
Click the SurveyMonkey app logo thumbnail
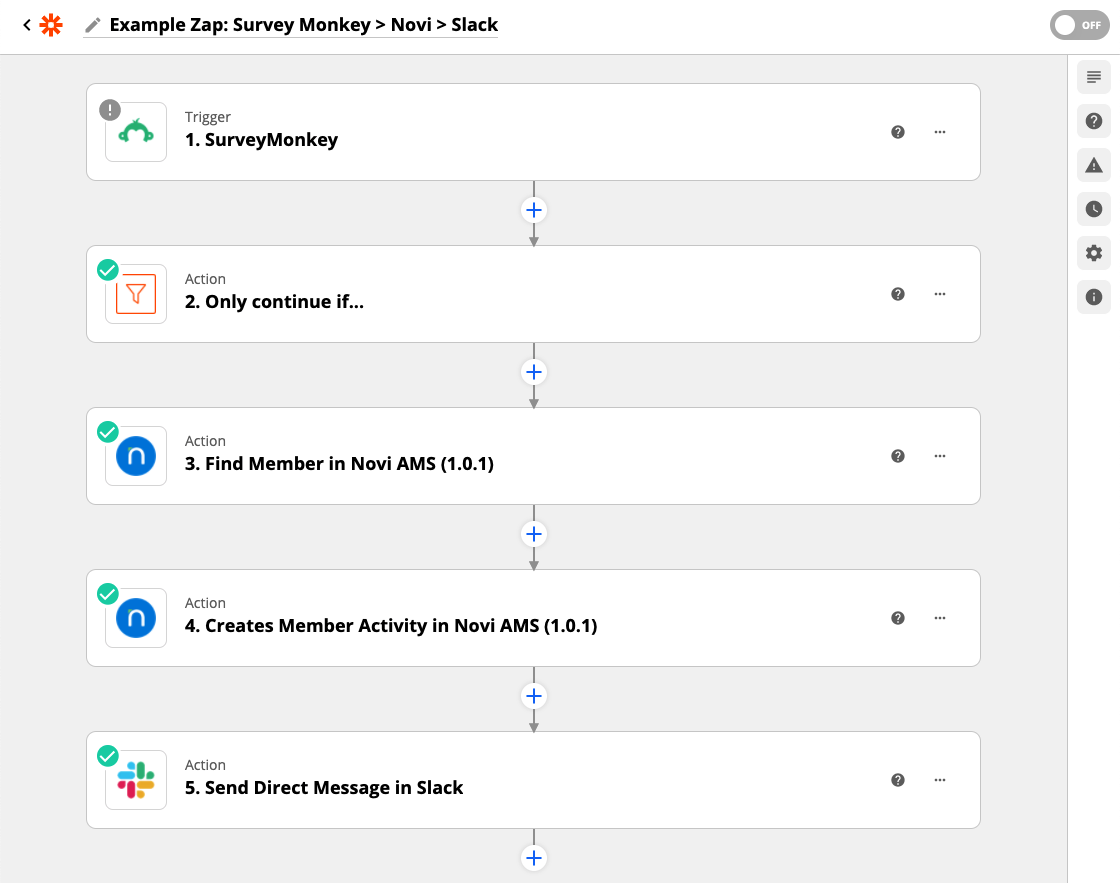point(136,132)
